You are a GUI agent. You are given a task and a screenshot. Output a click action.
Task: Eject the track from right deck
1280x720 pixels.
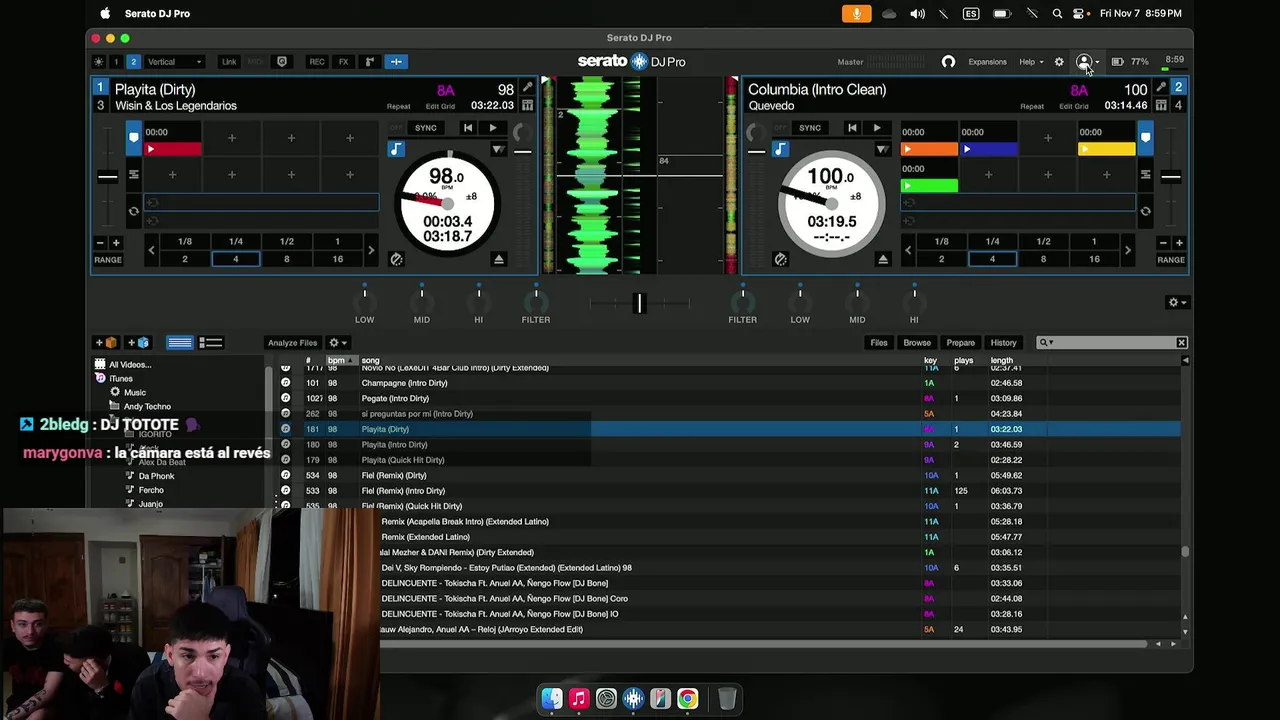(x=883, y=259)
